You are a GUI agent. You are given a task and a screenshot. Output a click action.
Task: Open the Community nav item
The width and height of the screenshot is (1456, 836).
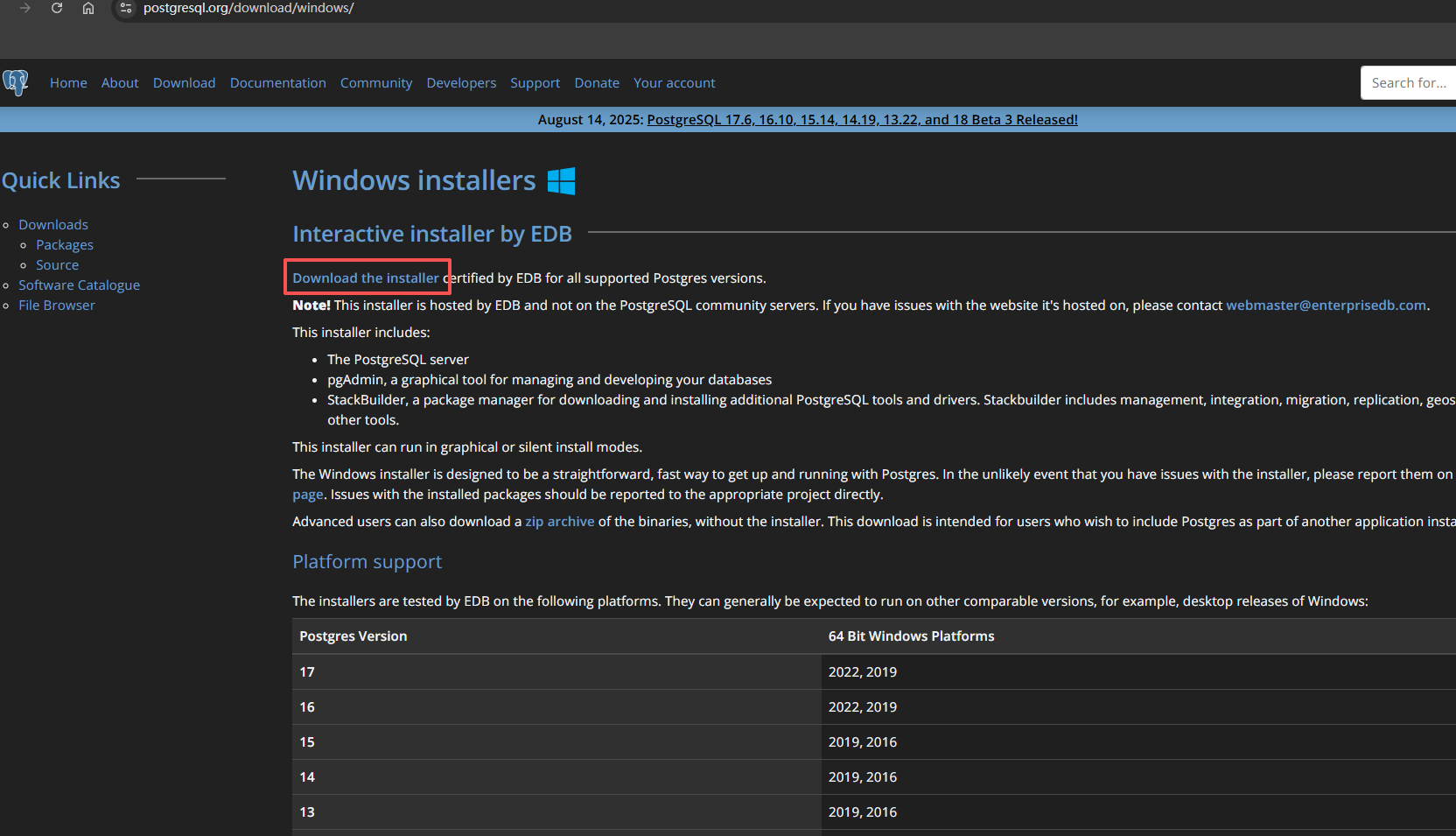376,83
